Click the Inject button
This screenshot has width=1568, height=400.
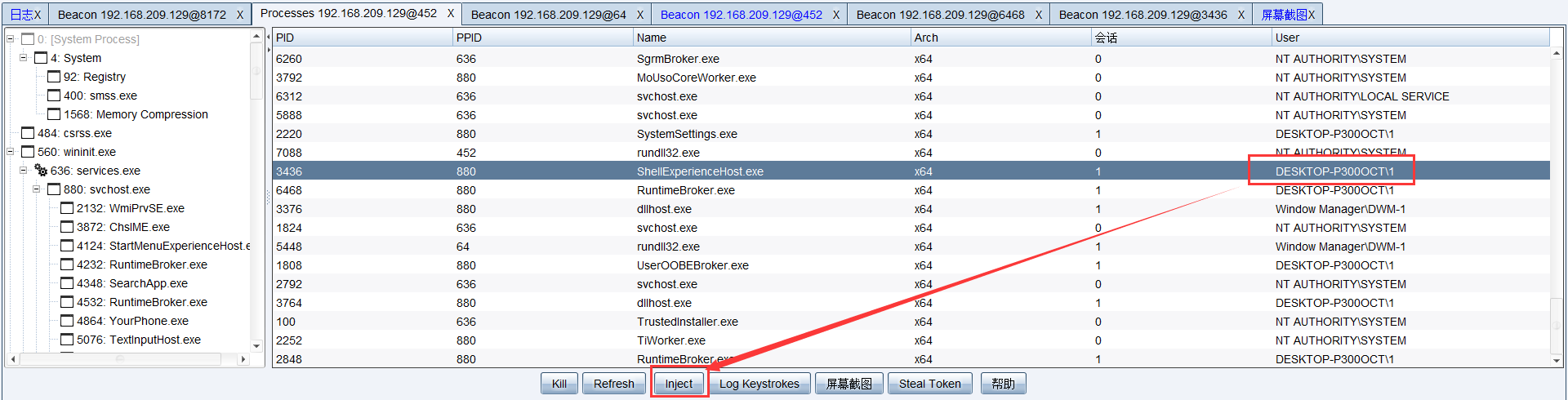[679, 384]
